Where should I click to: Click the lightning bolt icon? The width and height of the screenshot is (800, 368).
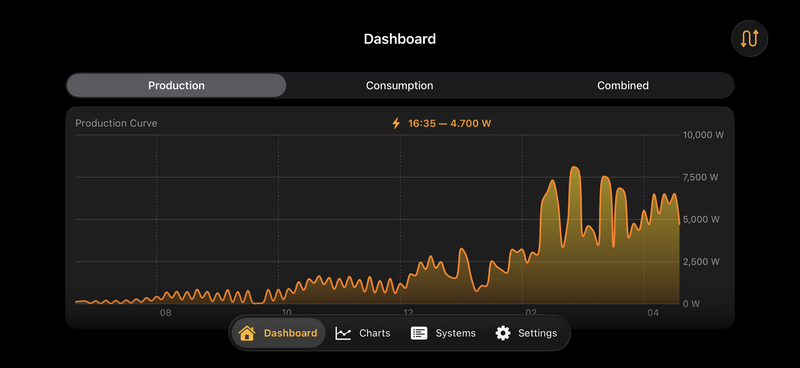click(x=396, y=123)
